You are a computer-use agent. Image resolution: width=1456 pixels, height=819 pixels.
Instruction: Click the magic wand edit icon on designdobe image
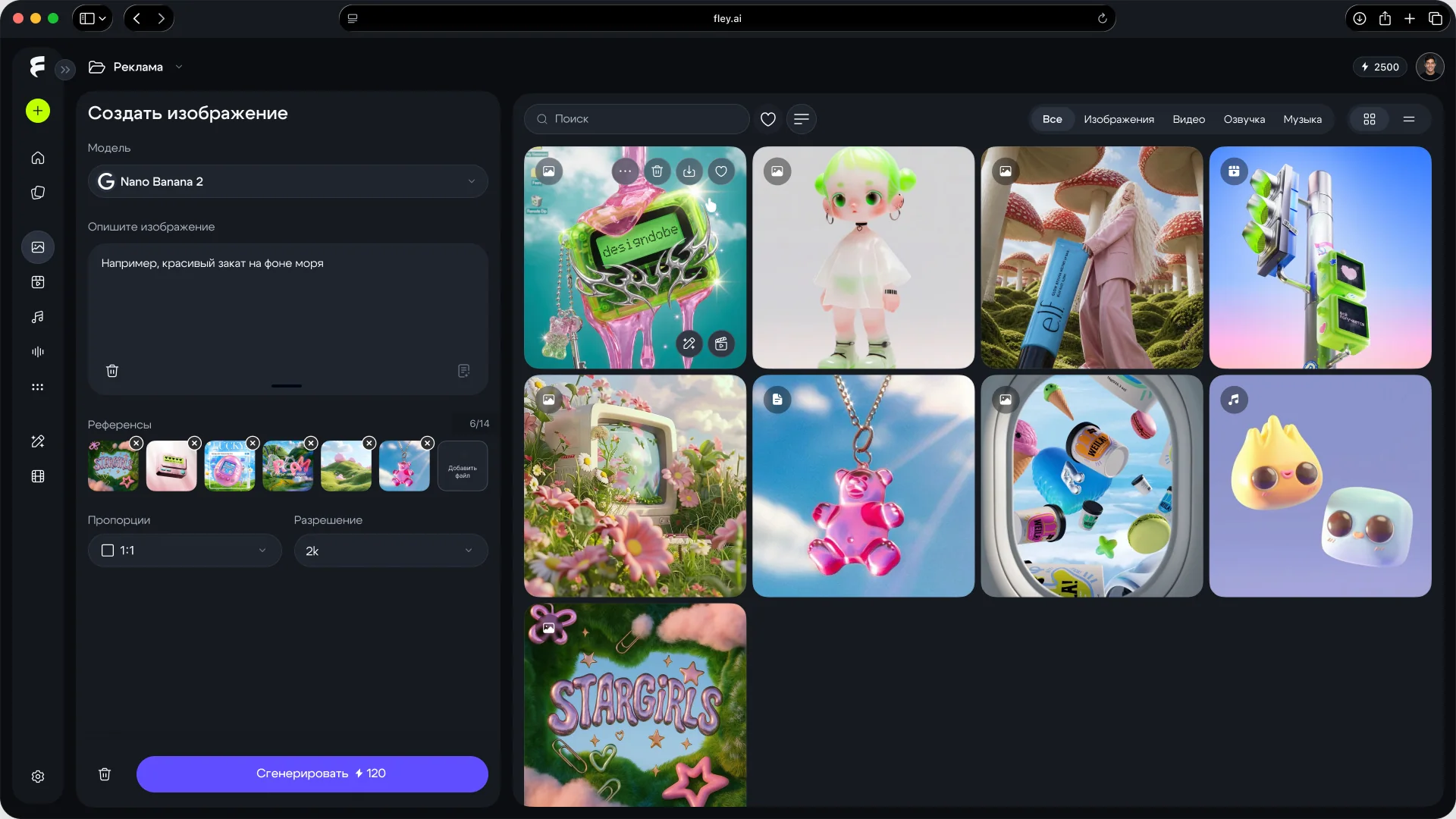(x=689, y=344)
